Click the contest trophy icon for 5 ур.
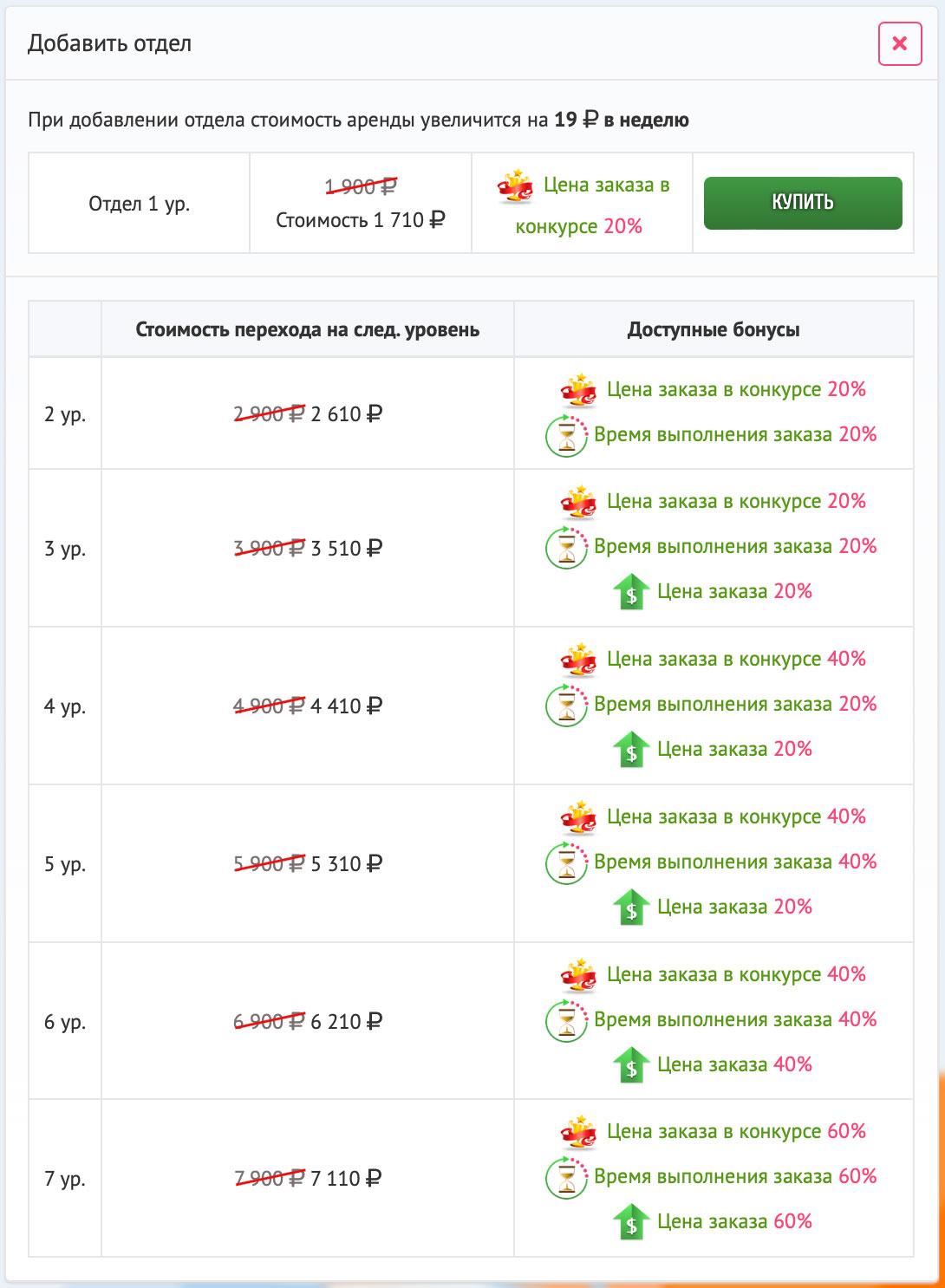This screenshot has height=1288, width=945. [578, 817]
